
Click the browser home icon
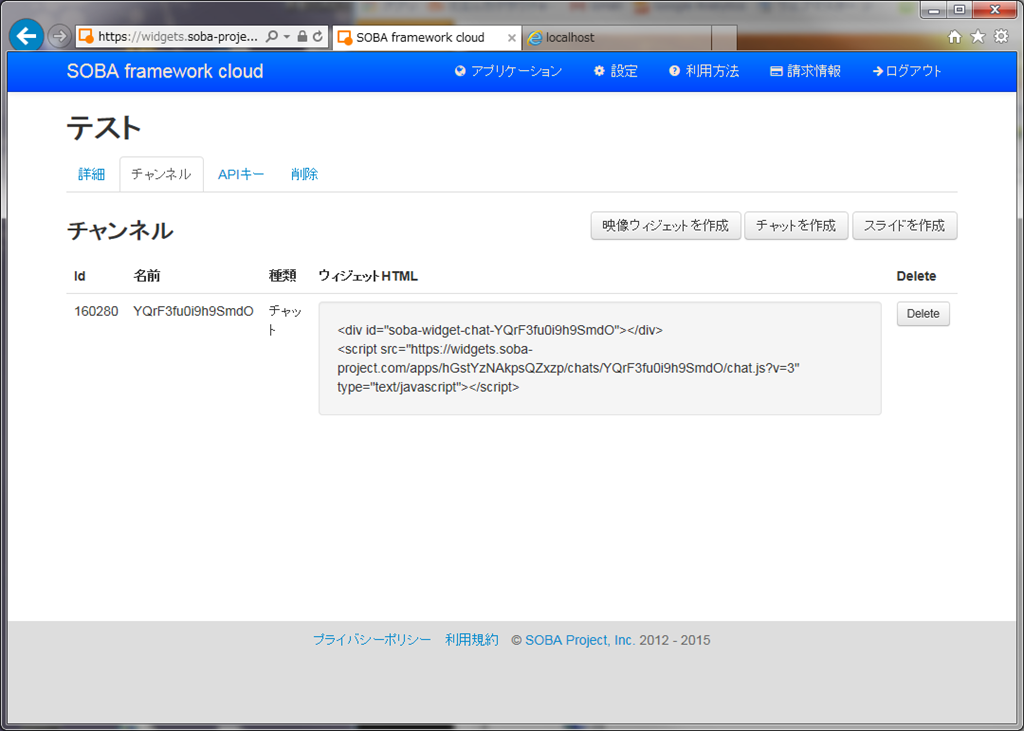[x=955, y=37]
